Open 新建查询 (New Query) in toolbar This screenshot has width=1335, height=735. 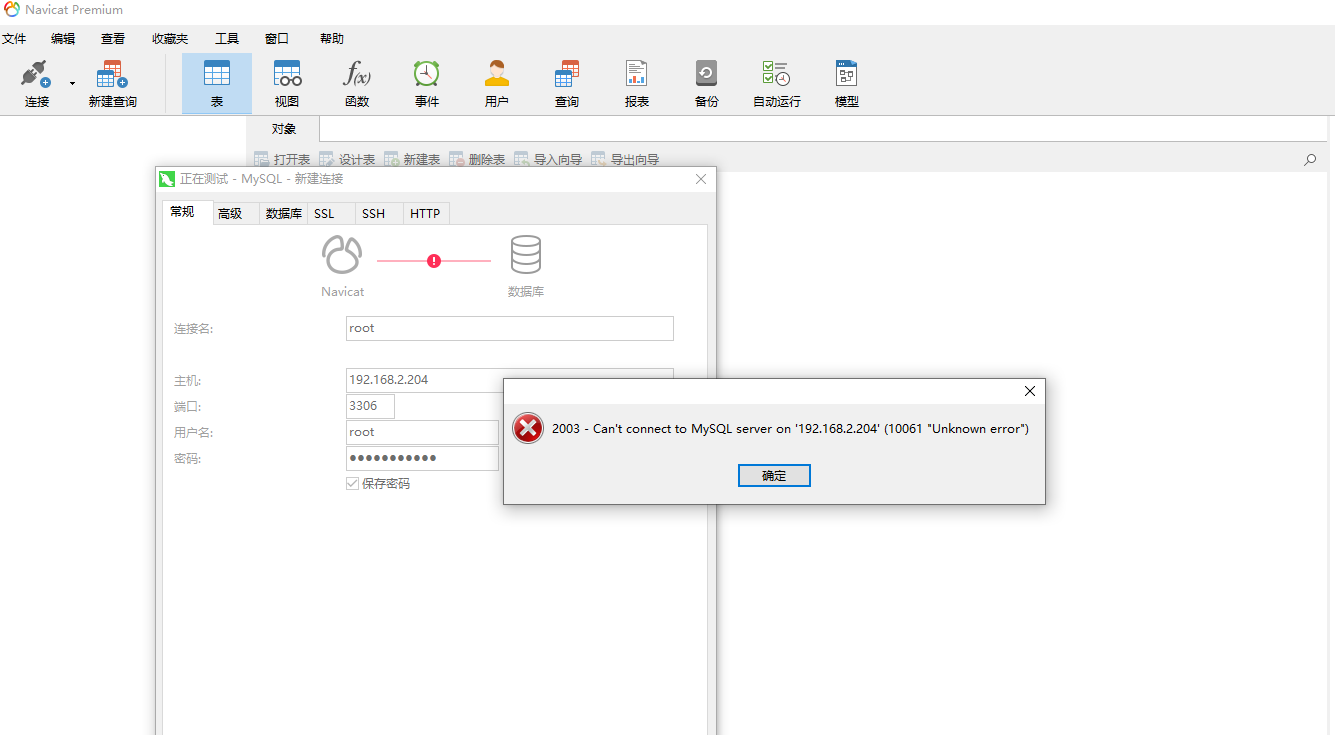pos(112,84)
